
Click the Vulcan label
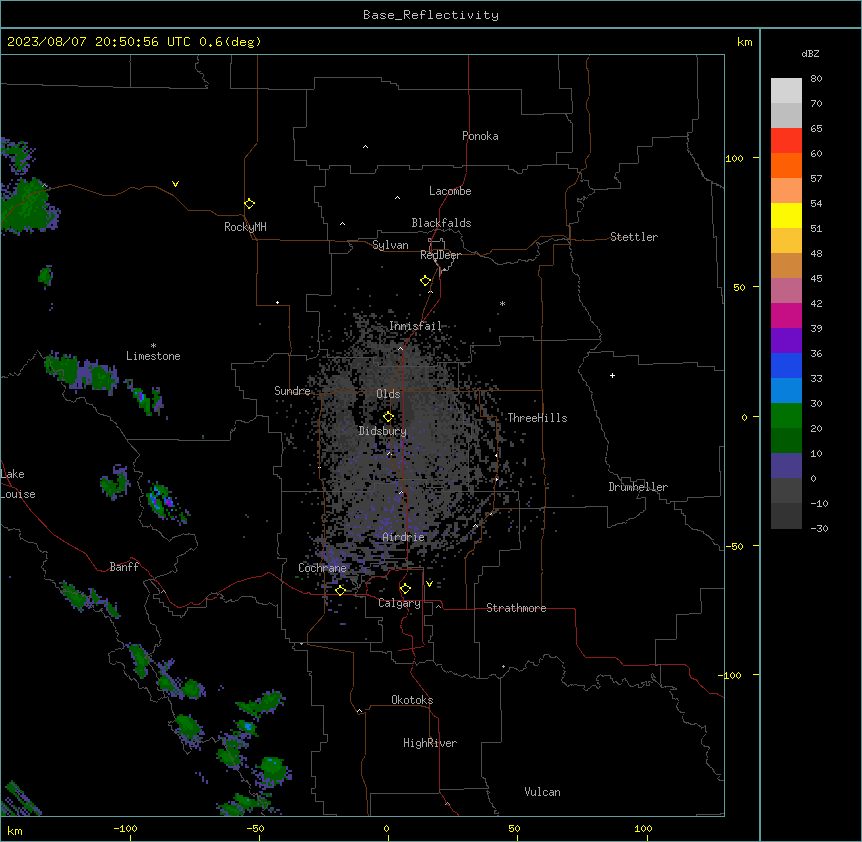coord(543,792)
